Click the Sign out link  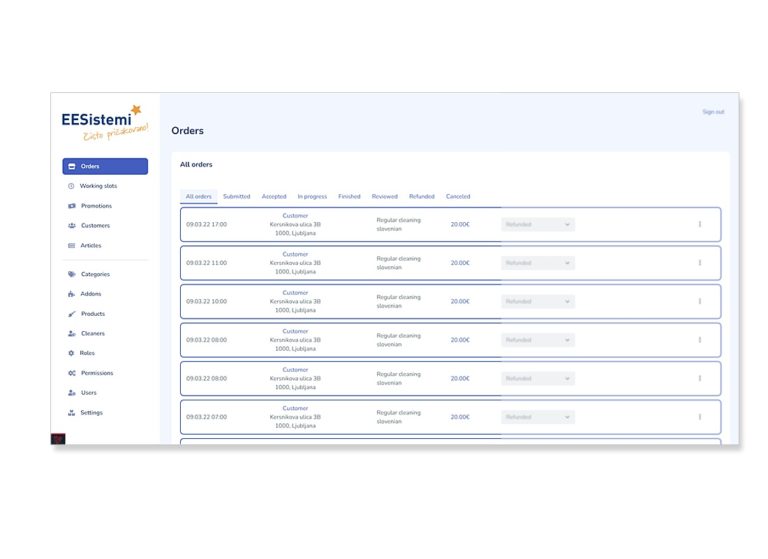tap(713, 112)
